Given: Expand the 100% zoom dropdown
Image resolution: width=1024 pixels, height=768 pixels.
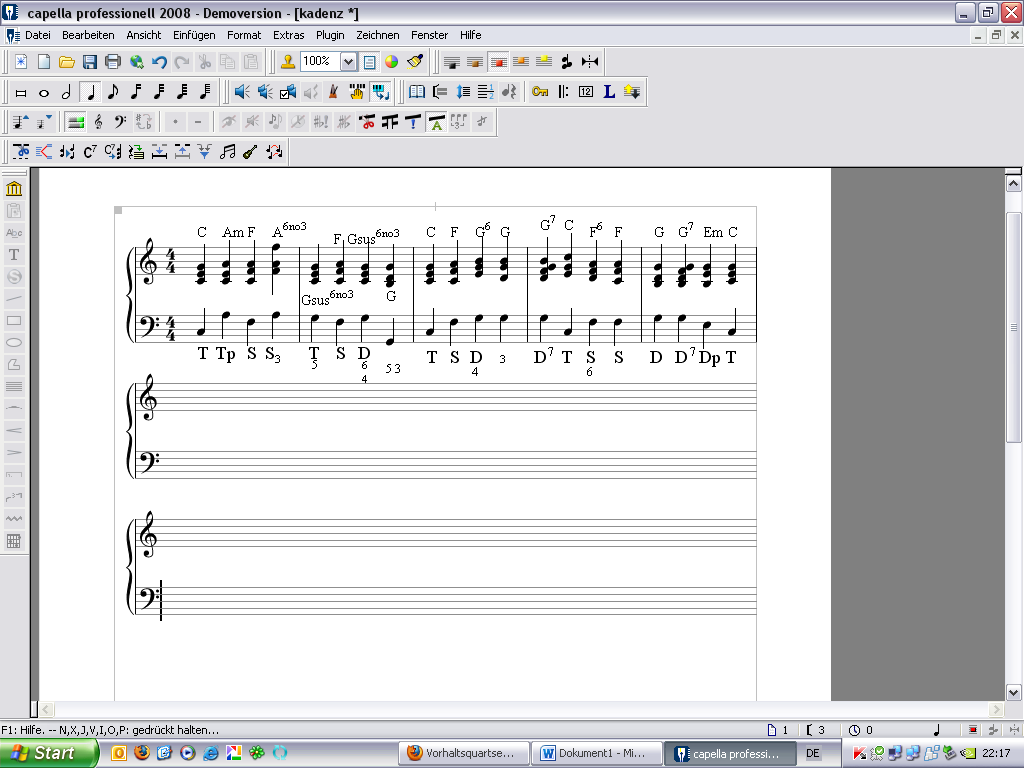Looking at the screenshot, I should (349, 62).
